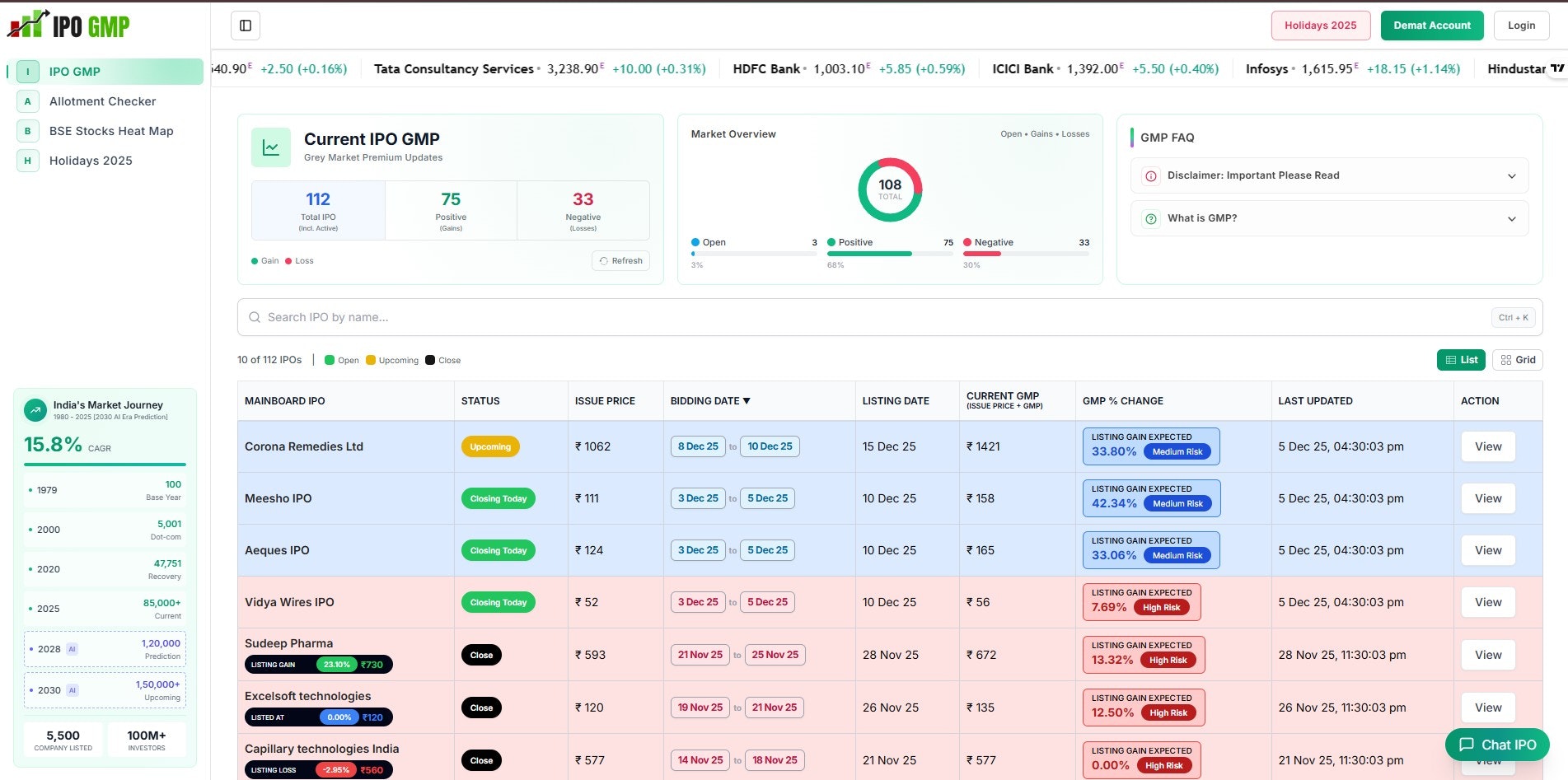Image resolution: width=1568 pixels, height=780 pixels.
Task: Expand the What is GMP question
Action: coord(1328,218)
